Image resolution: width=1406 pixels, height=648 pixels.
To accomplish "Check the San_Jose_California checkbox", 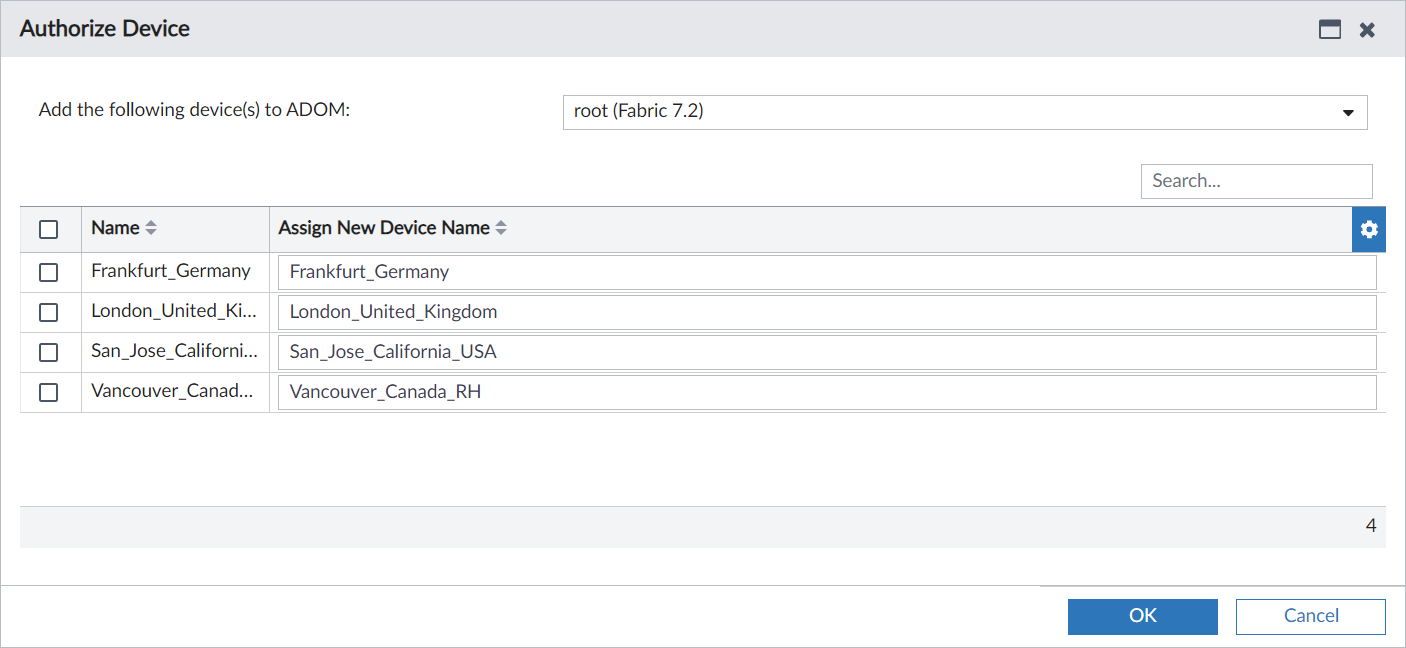I will 49,351.
